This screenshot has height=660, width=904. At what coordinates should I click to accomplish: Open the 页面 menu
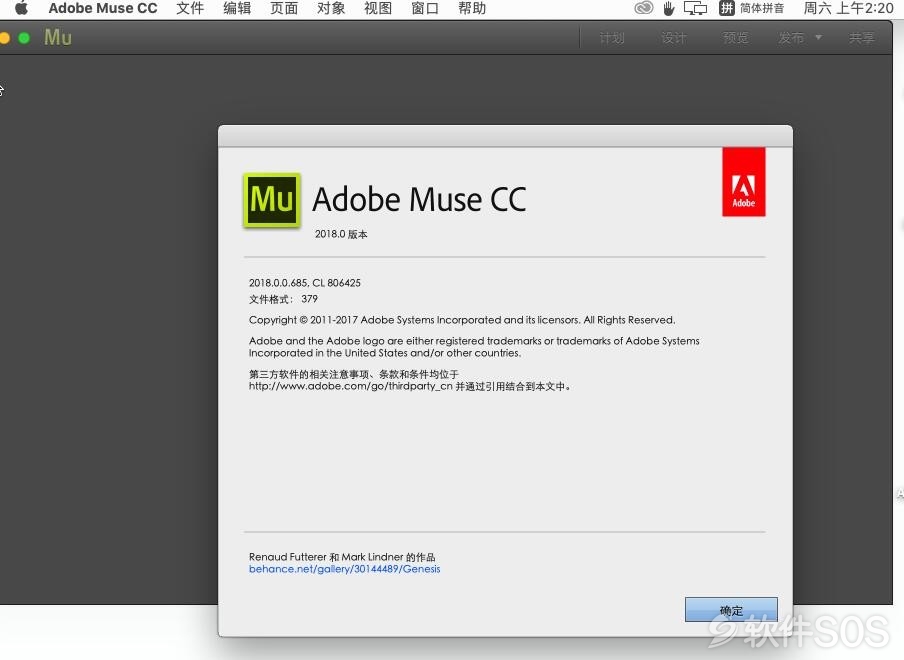[x=284, y=8]
